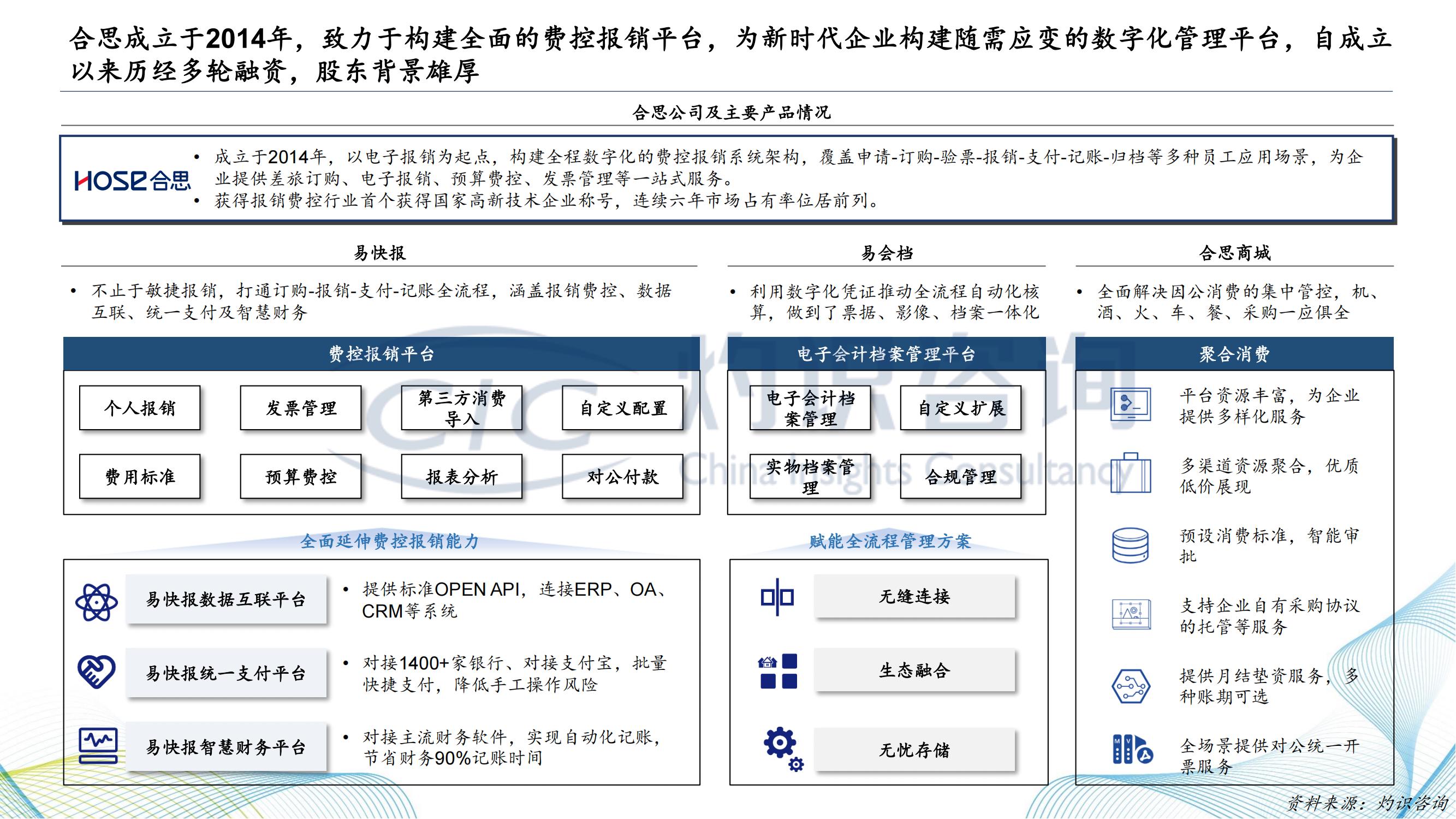Choose the 电子会计档案管理 box
Viewport: 1456px width, 819px height.
click(x=810, y=408)
